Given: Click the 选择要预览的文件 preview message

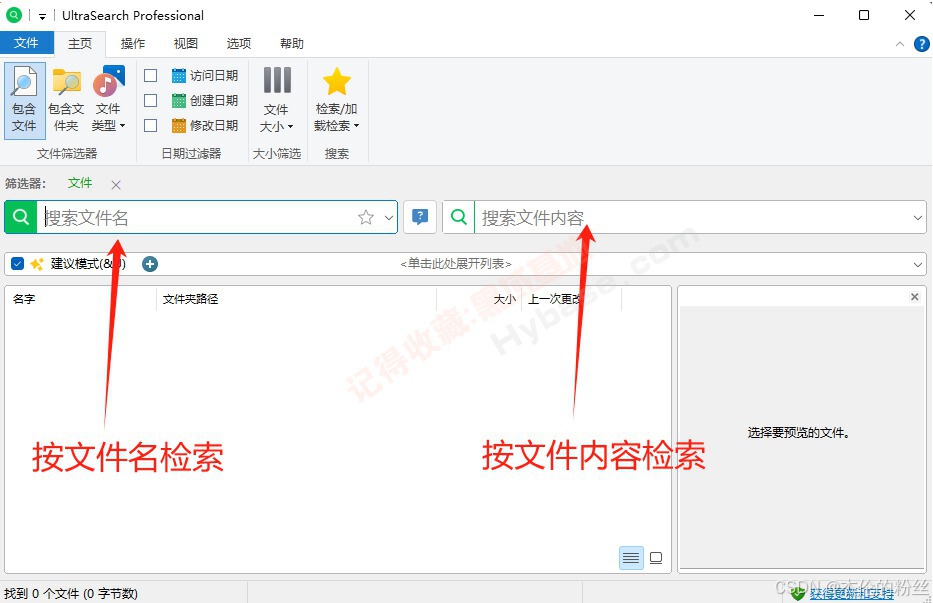Looking at the screenshot, I should tap(799, 433).
